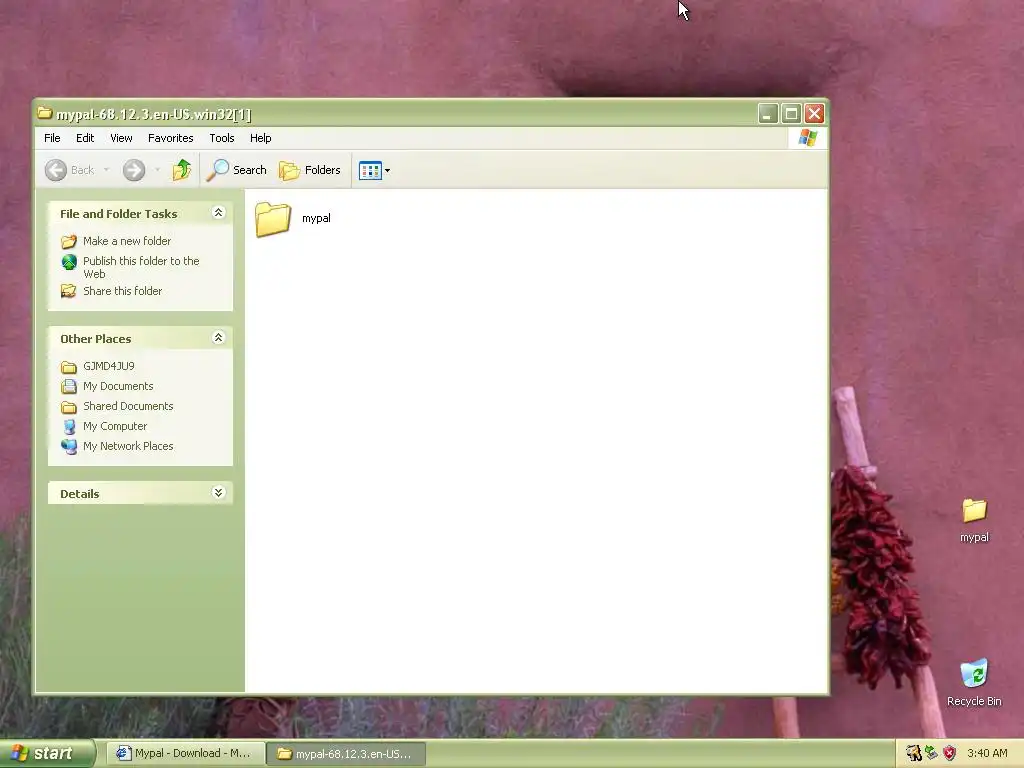This screenshot has height=768, width=1024.
Task: Collapse File and Folder Tasks panel
Action: click(x=219, y=213)
